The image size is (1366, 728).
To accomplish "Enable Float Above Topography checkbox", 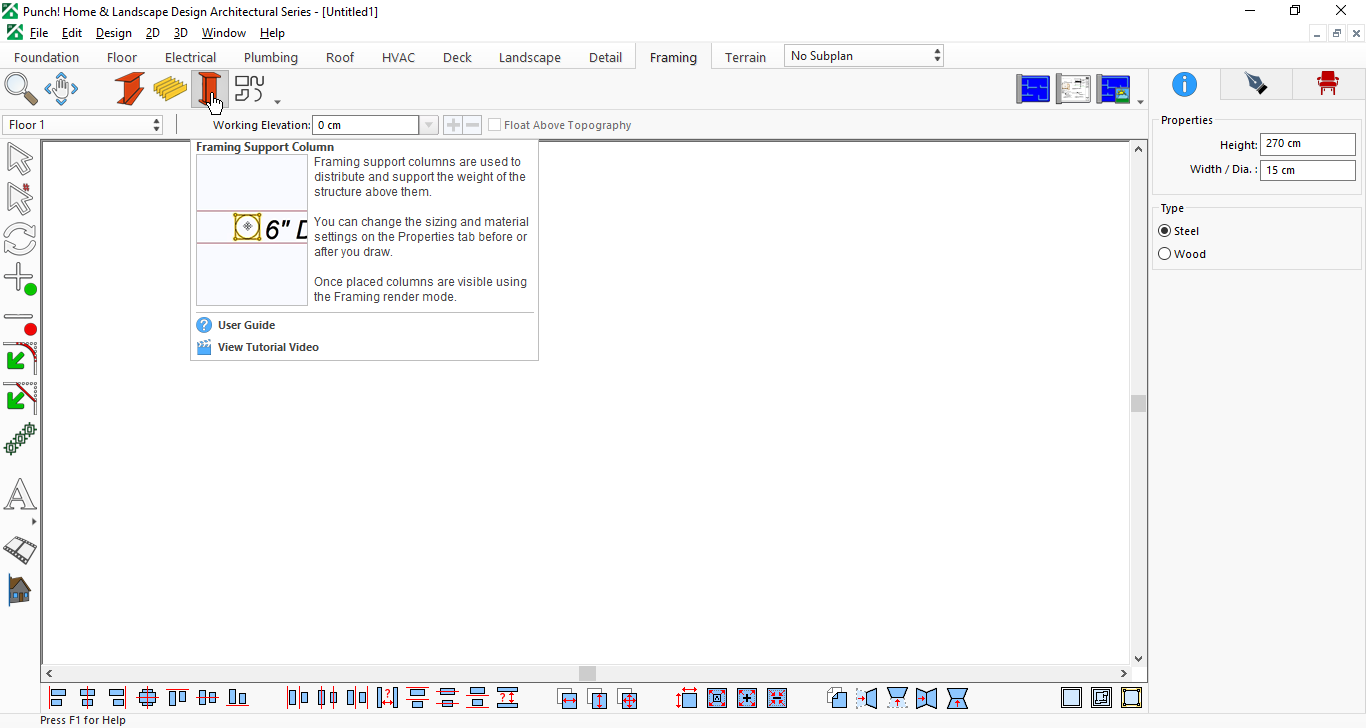I will coord(494,125).
